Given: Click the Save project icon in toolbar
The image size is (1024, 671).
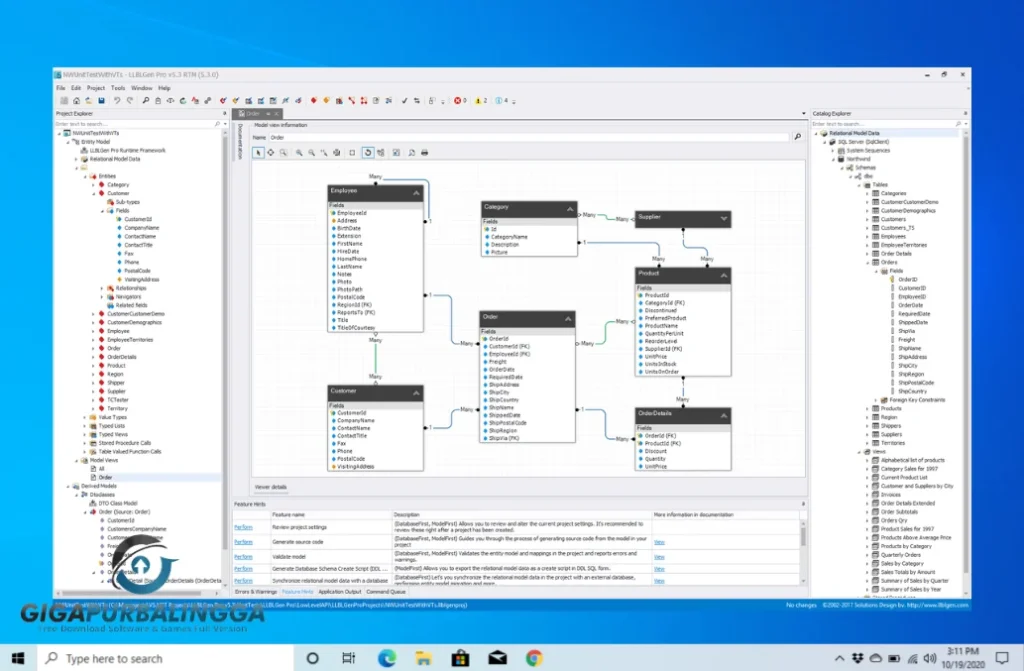Looking at the screenshot, I should (101, 100).
